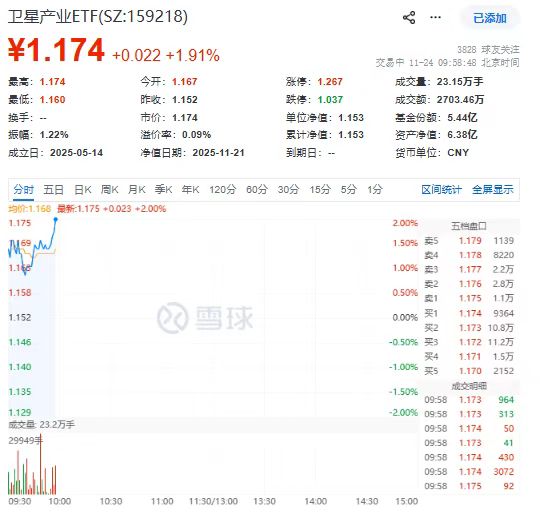Click the 市价 1.174 value
This screenshot has width=540, height=514.
coord(185,118)
